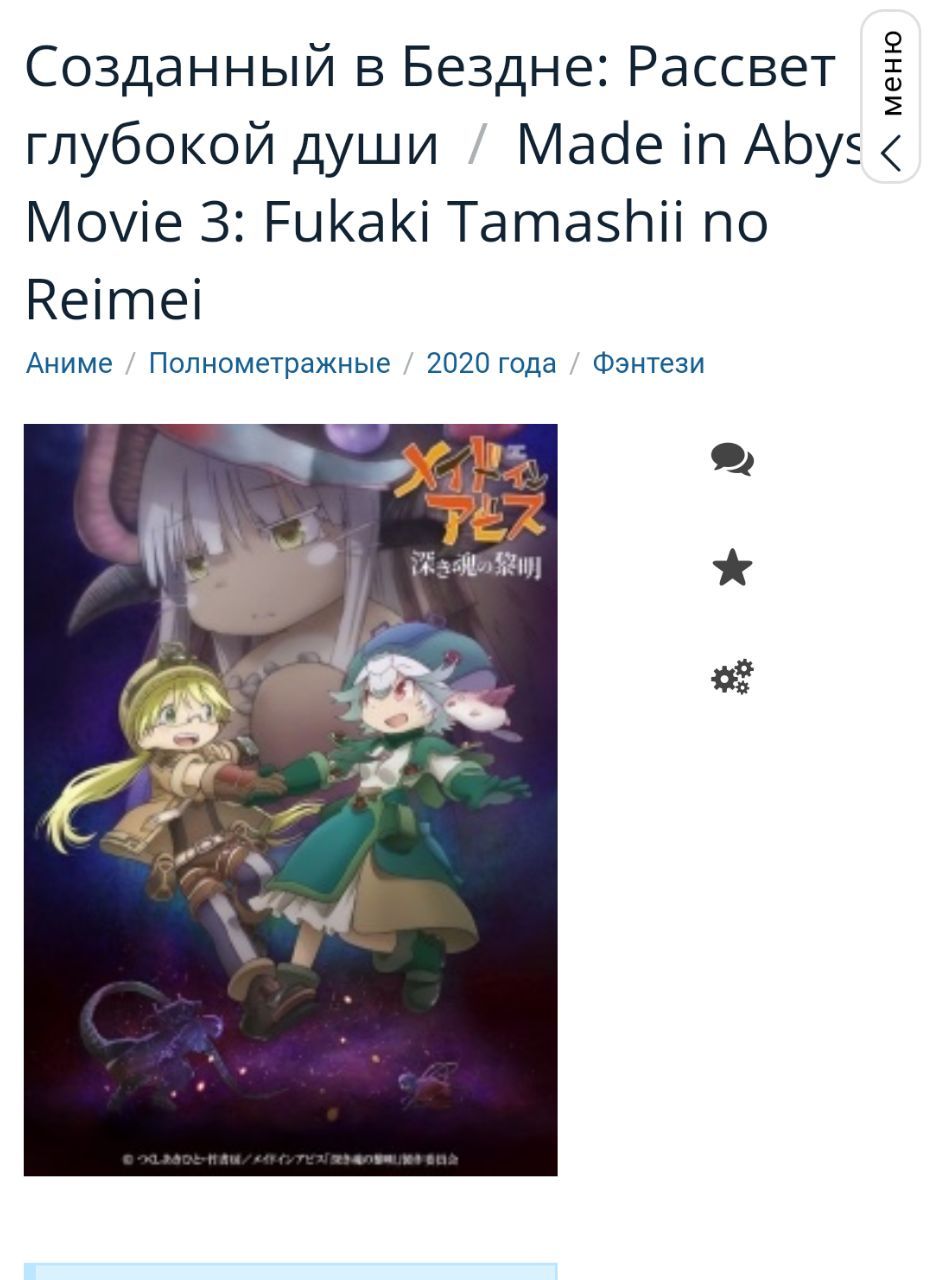Viewport: 933px width, 1280px height.
Task: Open the comments speech-bubble icon
Action: (x=732, y=460)
